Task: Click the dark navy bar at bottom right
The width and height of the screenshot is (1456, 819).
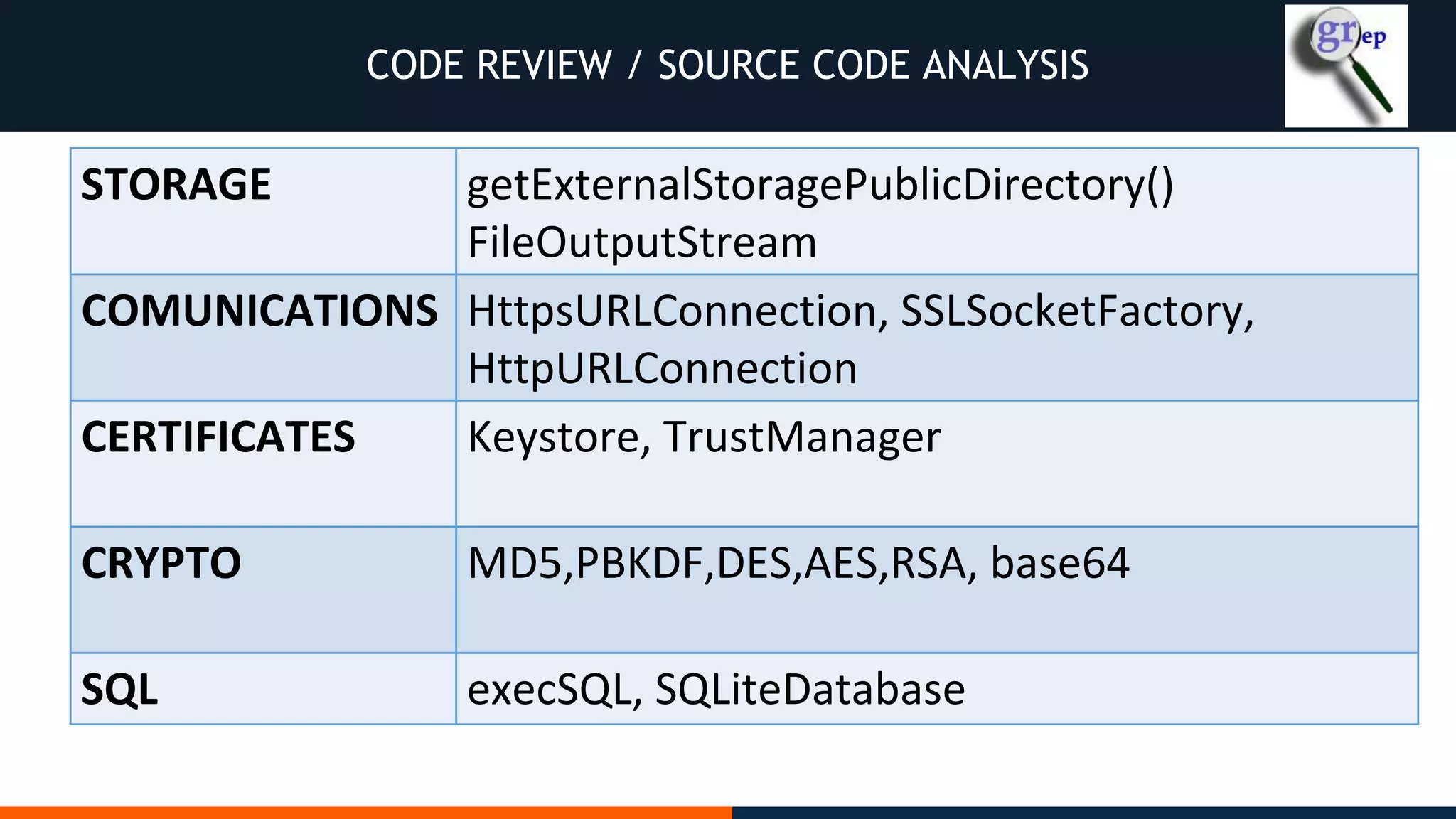Action: pyautogui.click(x=1093, y=812)
